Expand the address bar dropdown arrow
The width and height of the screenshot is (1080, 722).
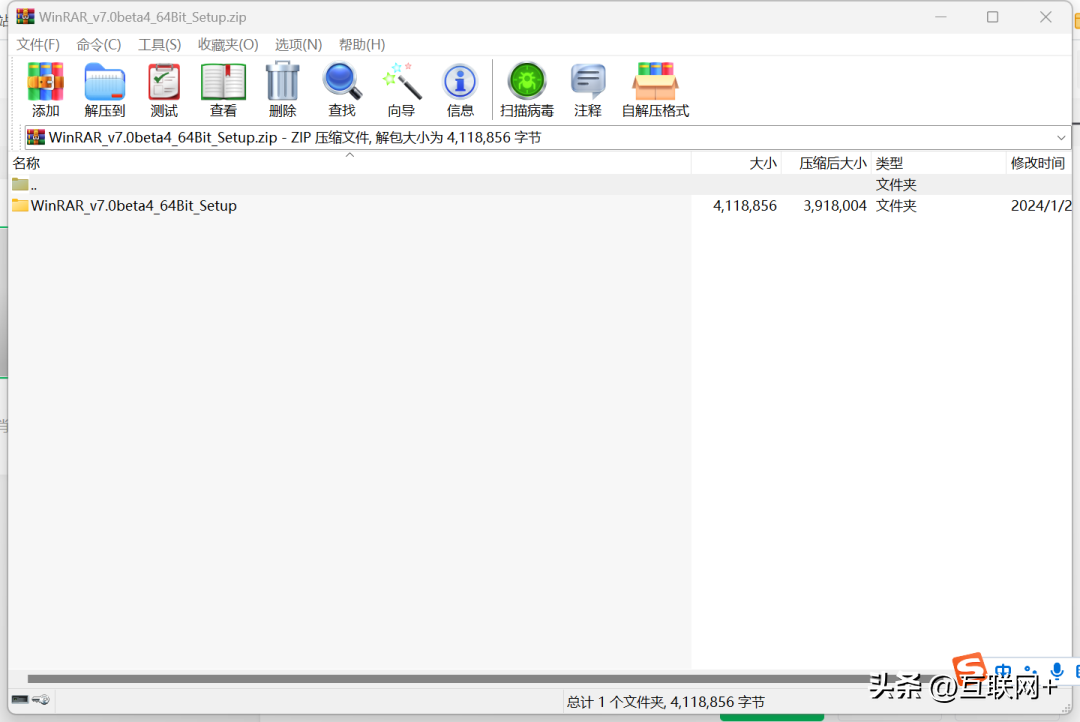coord(1061,138)
